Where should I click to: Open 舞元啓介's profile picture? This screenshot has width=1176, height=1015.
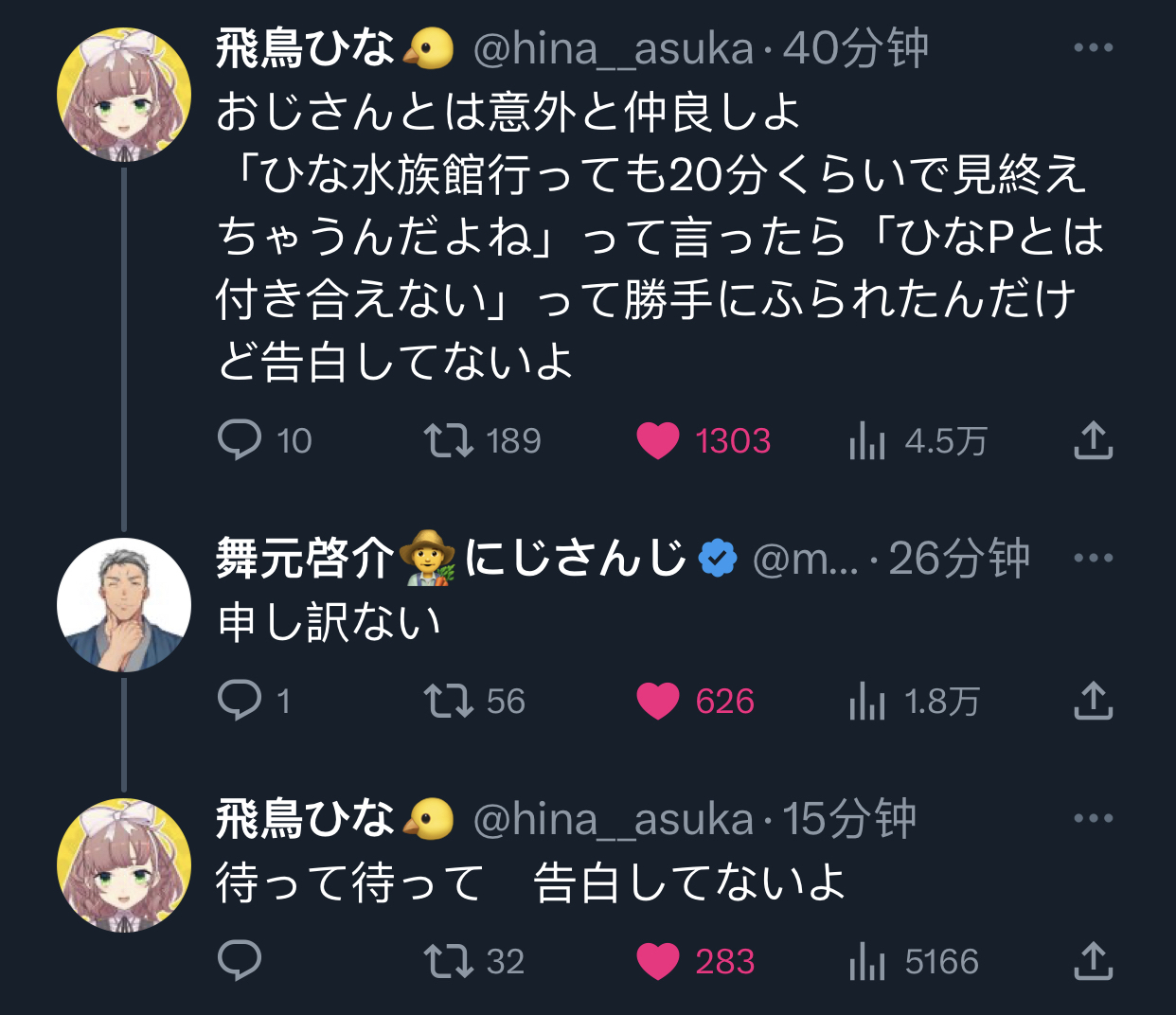pos(124,603)
